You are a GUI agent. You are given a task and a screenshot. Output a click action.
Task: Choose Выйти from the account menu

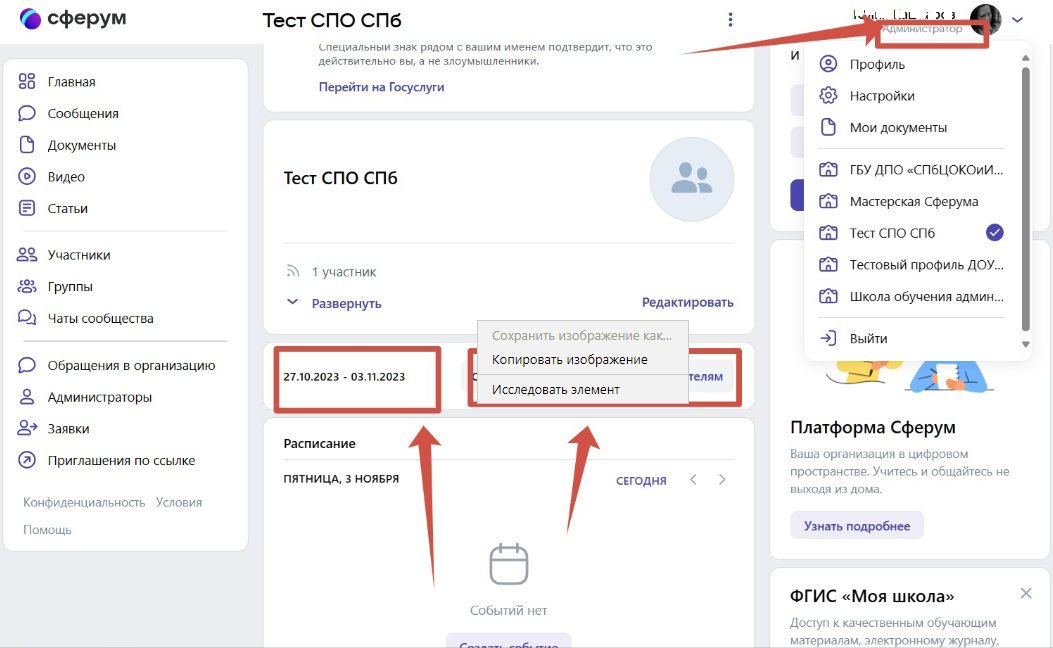point(868,339)
